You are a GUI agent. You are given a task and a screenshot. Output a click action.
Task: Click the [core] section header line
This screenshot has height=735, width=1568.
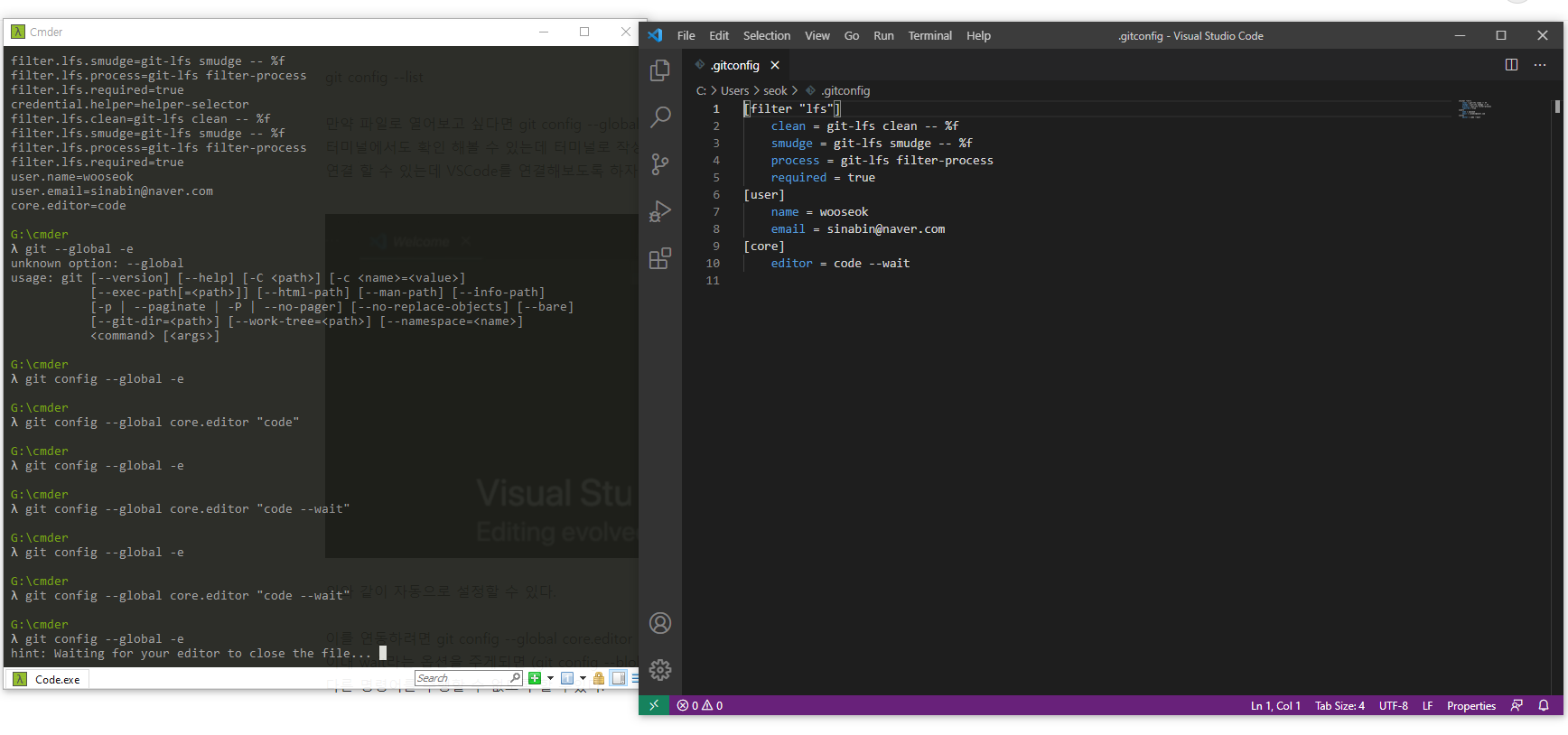coord(764,246)
